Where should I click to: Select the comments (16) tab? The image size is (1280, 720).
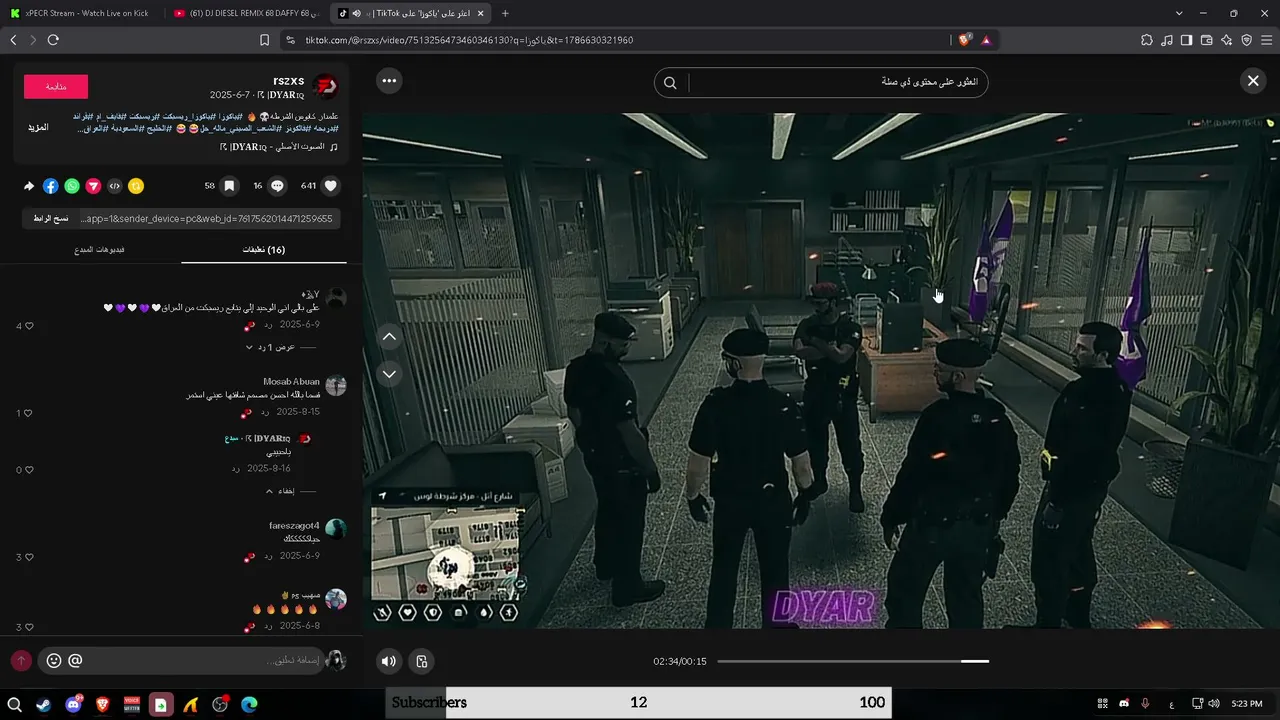click(264, 250)
